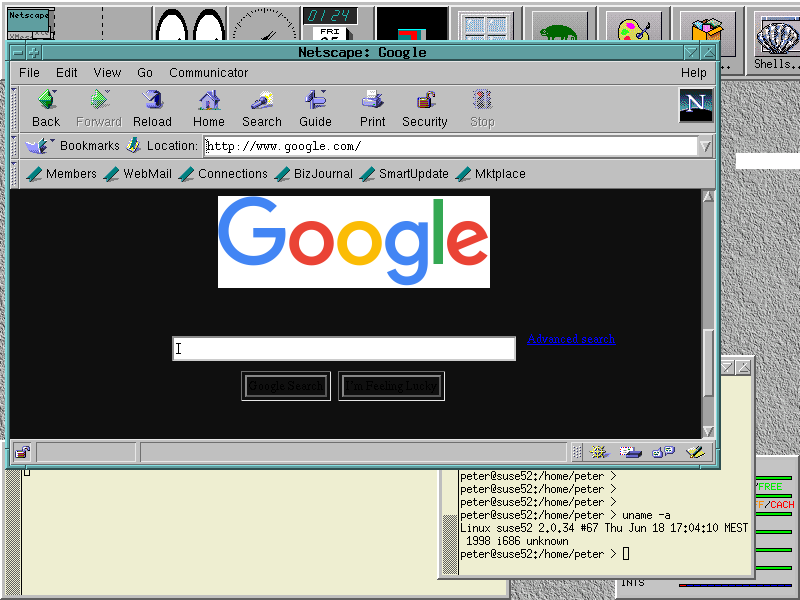800x600 pixels.
Task: Click the Google logo image
Action: 354,242
